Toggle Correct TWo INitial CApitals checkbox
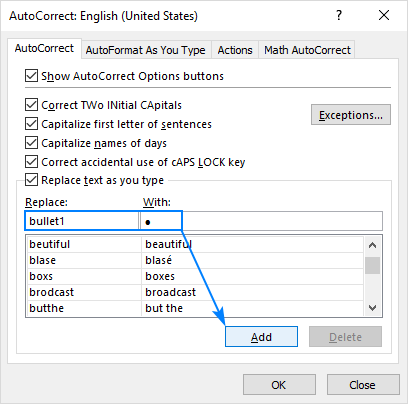The height and width of the screenshot is (404, 408). [31, 105]
